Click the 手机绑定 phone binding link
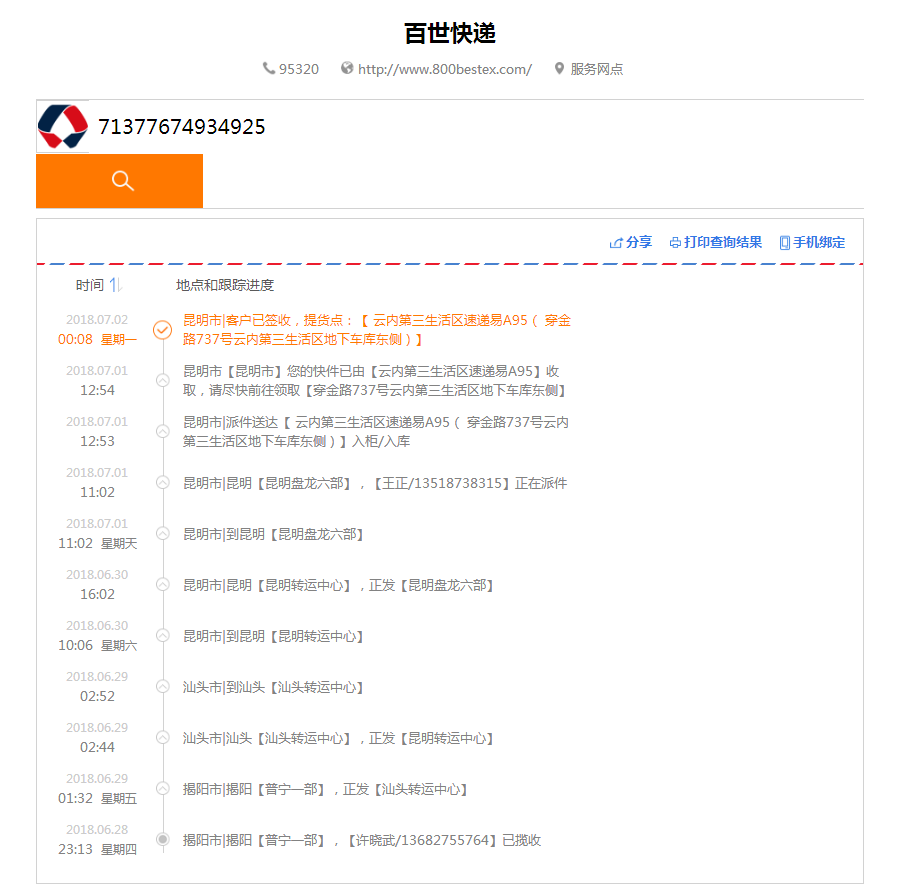This screenshot has height=892, width=900. (819, 242)
